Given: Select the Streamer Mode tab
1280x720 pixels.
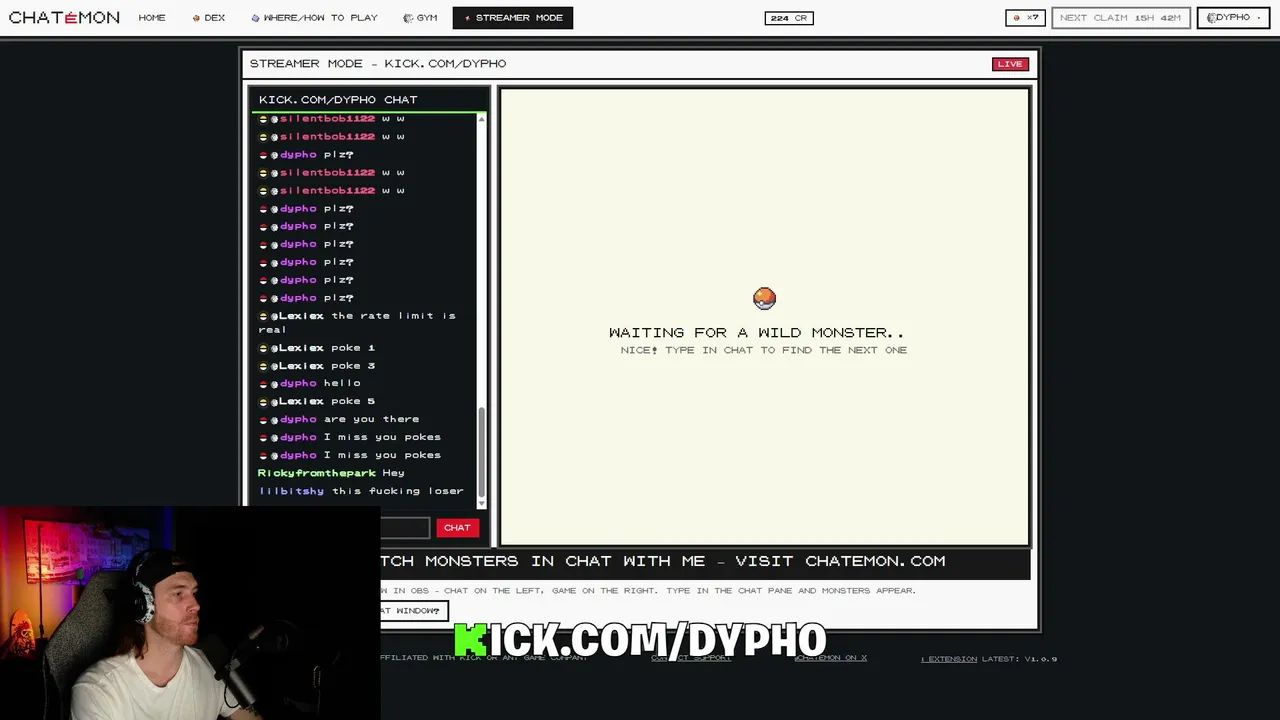Looking at the screenshot, I should [x=513, y=18].
